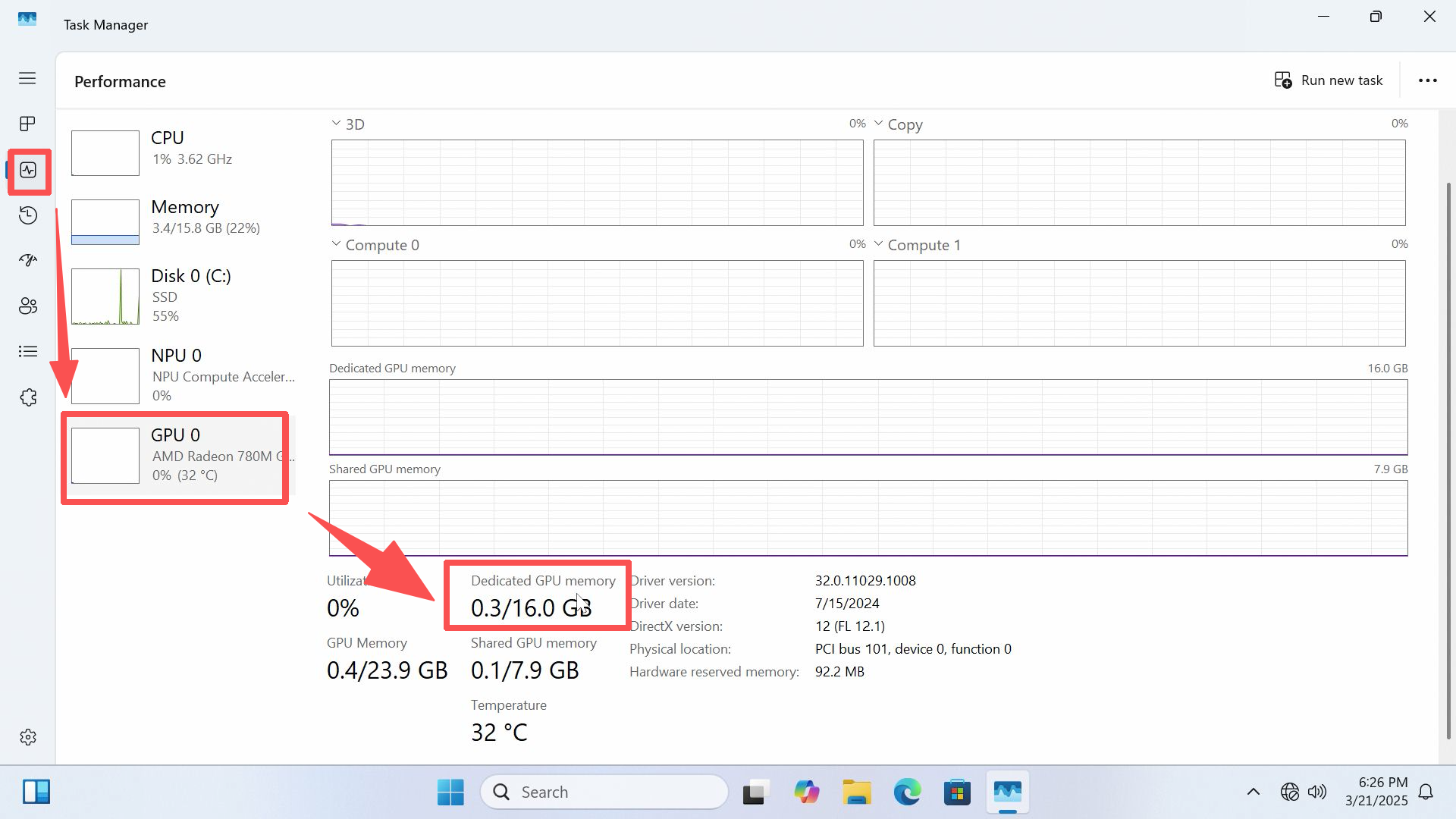Open the Users page icon
The height and width of the screenshot is (819, 1456).
coord(27,306)
